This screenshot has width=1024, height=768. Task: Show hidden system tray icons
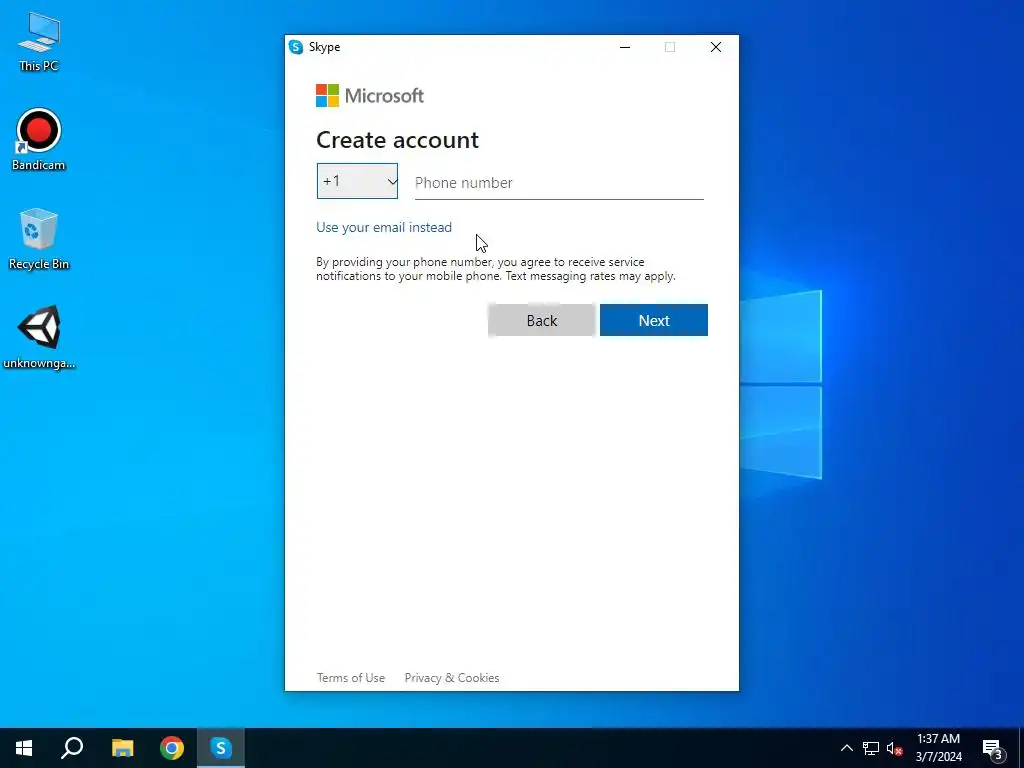pyautogui.click(x=846, y=748)
